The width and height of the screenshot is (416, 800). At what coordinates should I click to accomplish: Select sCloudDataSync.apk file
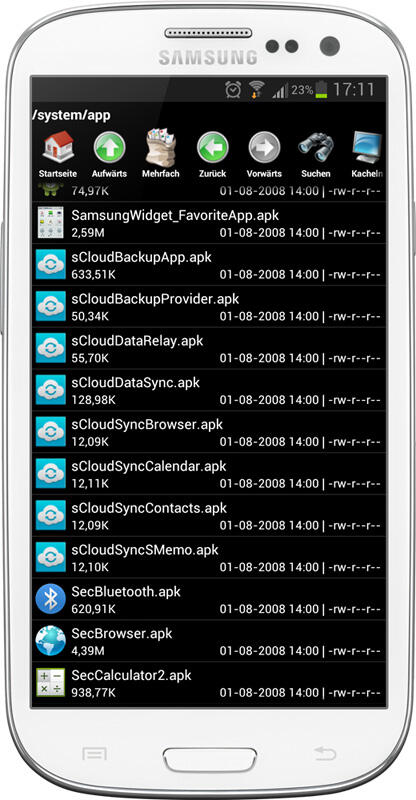coord(209,390)
